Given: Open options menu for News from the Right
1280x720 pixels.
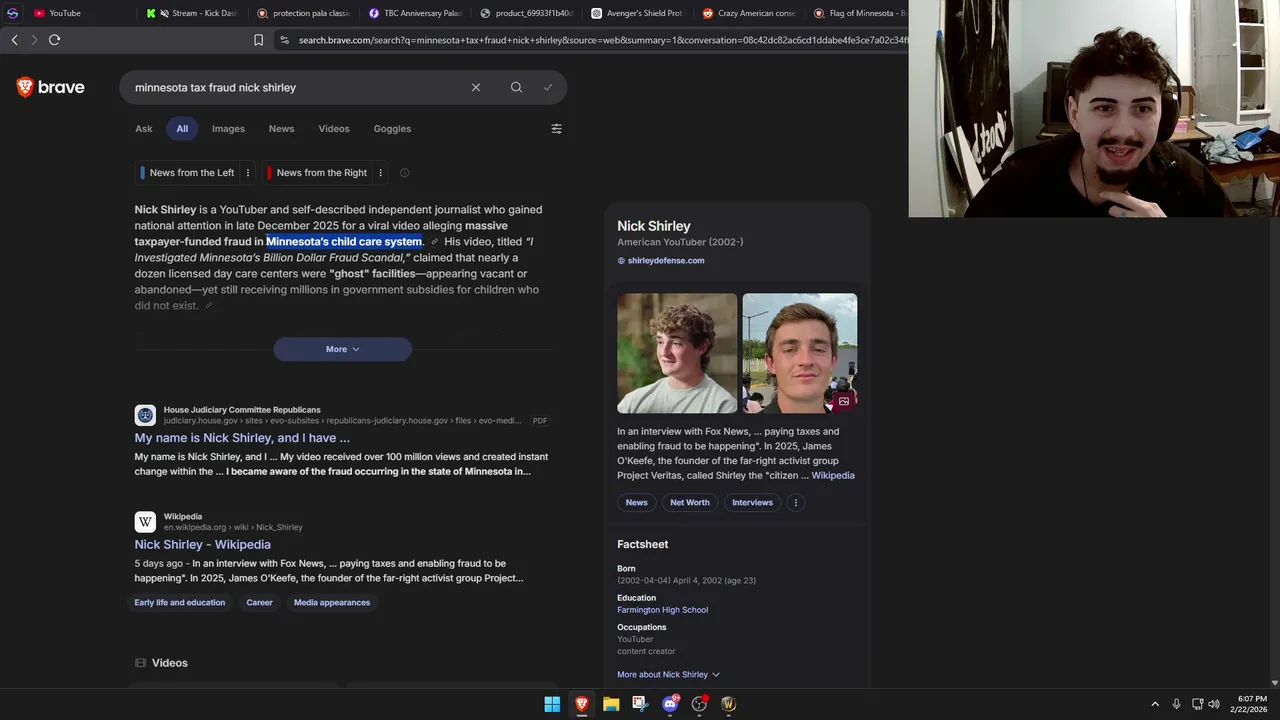Looking at the screenshot, I should tap(380, 173).
